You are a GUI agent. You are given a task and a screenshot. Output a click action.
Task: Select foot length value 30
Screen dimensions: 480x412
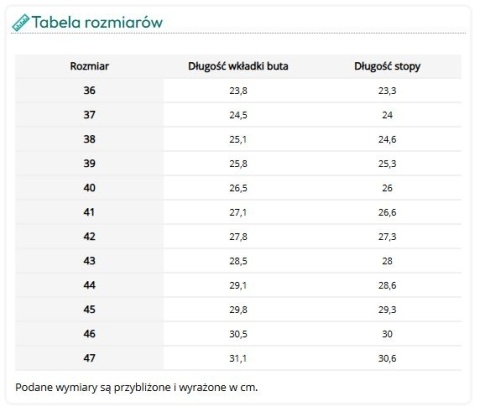click(387, 334)
